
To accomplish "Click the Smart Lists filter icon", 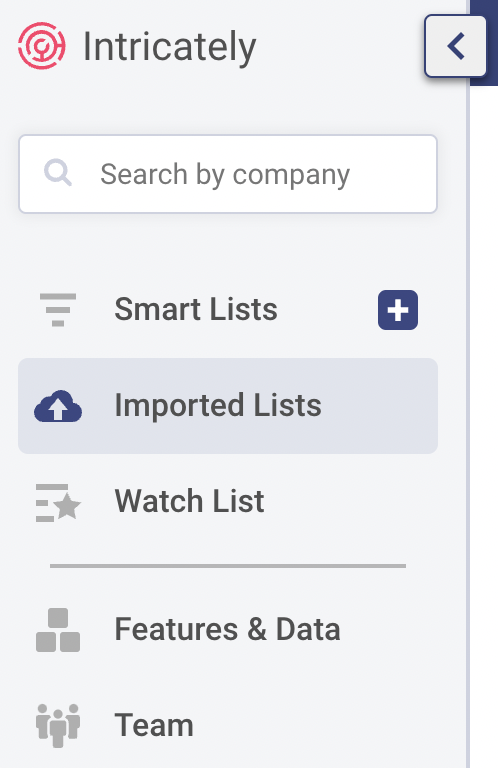I will (x=58, y=310).
